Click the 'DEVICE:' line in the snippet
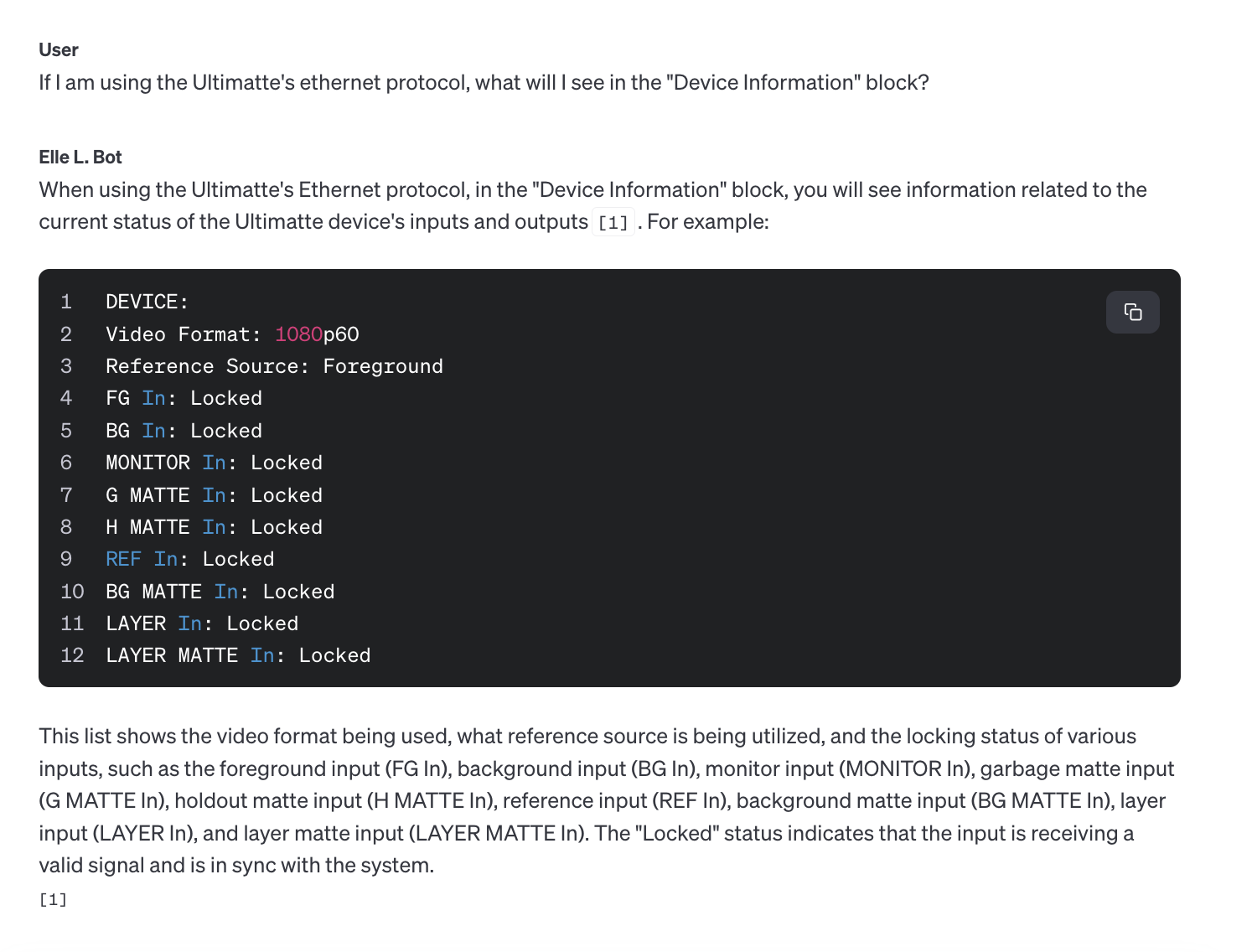 pyautogui.click(x=147, y=302)
